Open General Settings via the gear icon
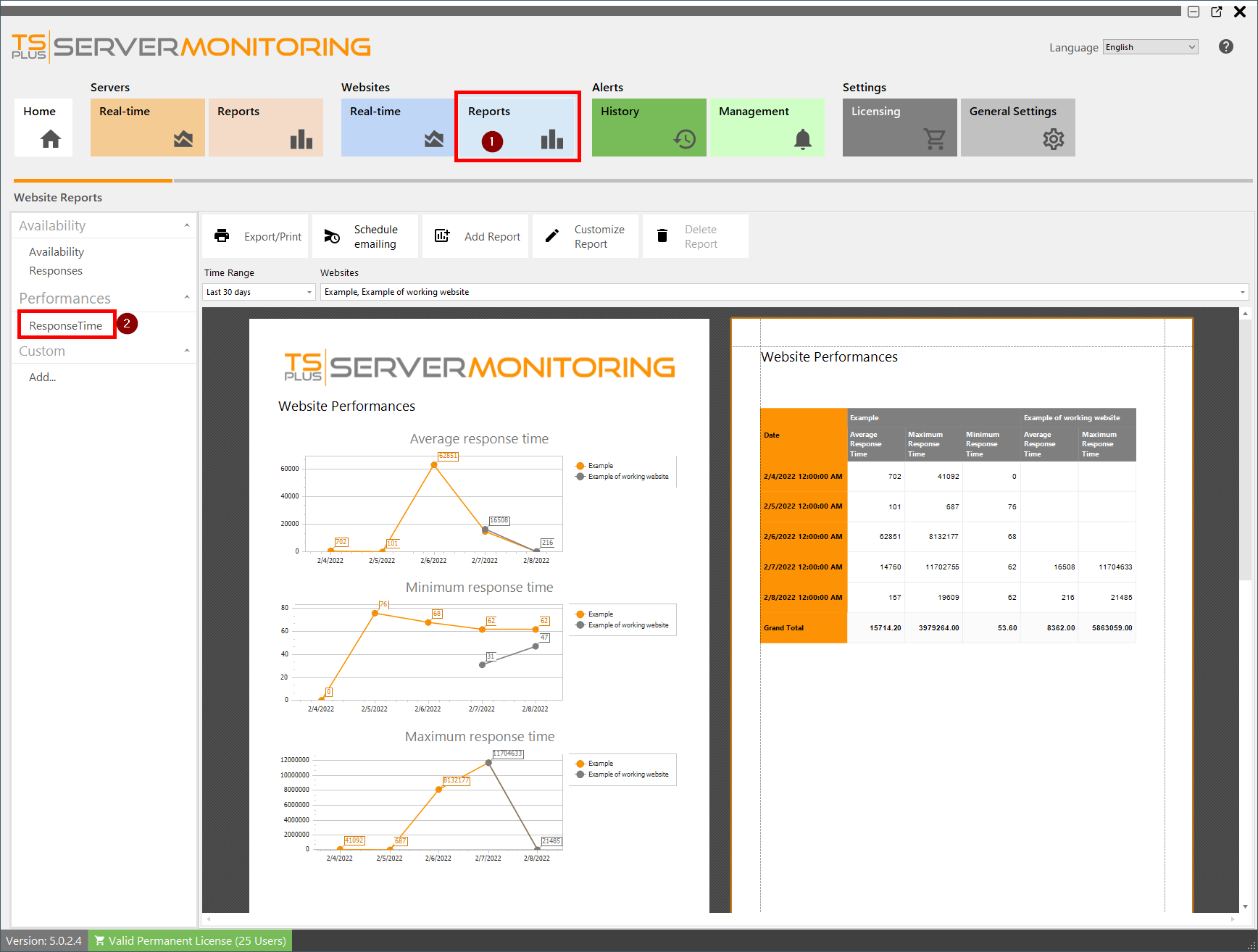1258x952 pixels. tap(1053, 139)
